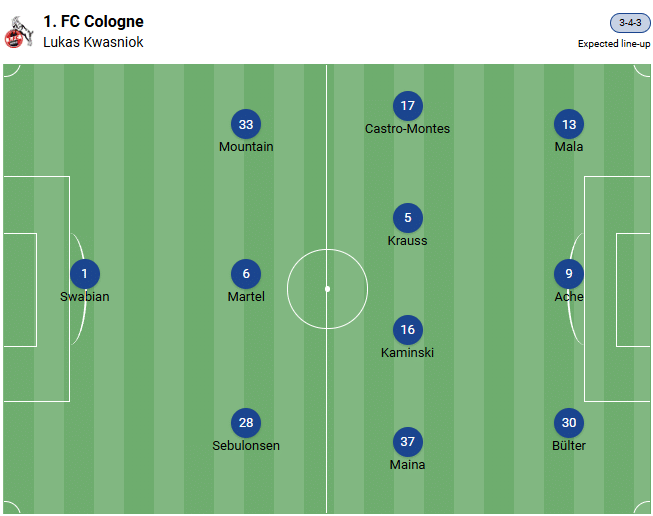Click number 28 Sebulonsen player circle

tap(246, 423)
